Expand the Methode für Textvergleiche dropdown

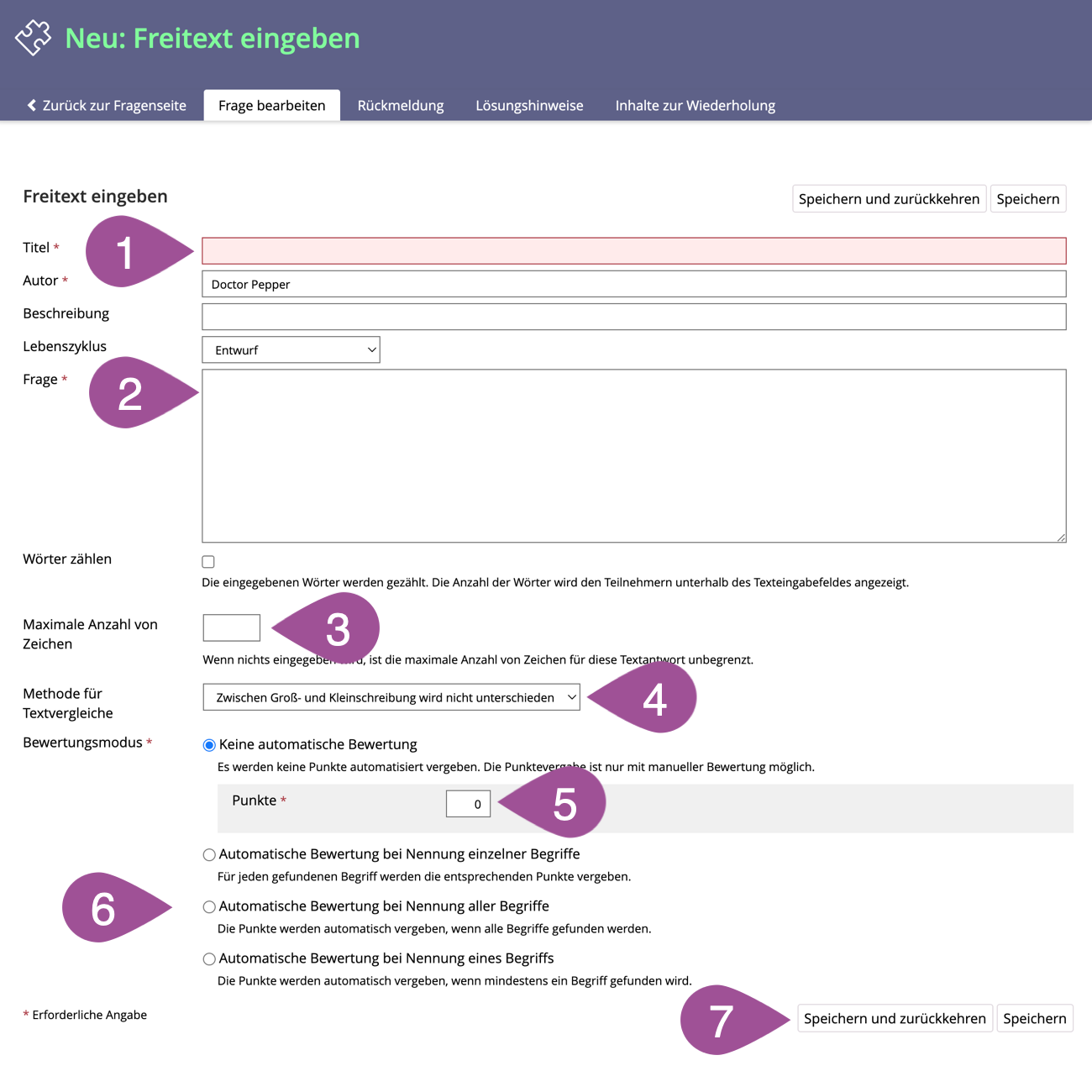click(391, 697)
